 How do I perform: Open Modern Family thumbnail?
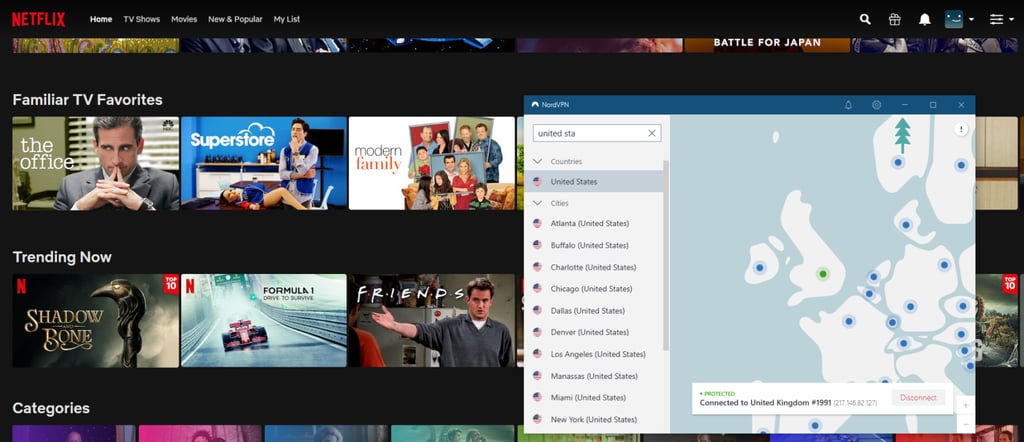(x=432, y=163)
